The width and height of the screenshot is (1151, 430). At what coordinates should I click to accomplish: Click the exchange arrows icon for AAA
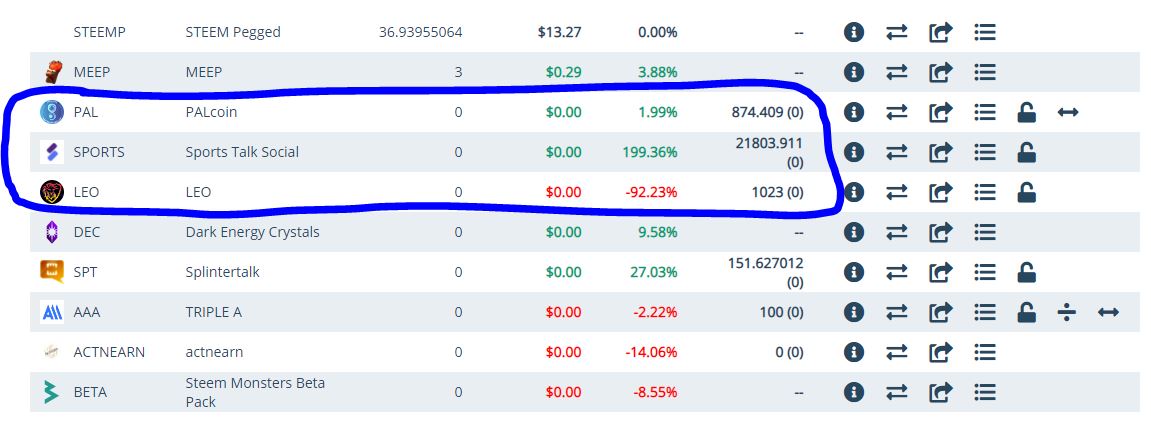point(896,312)
